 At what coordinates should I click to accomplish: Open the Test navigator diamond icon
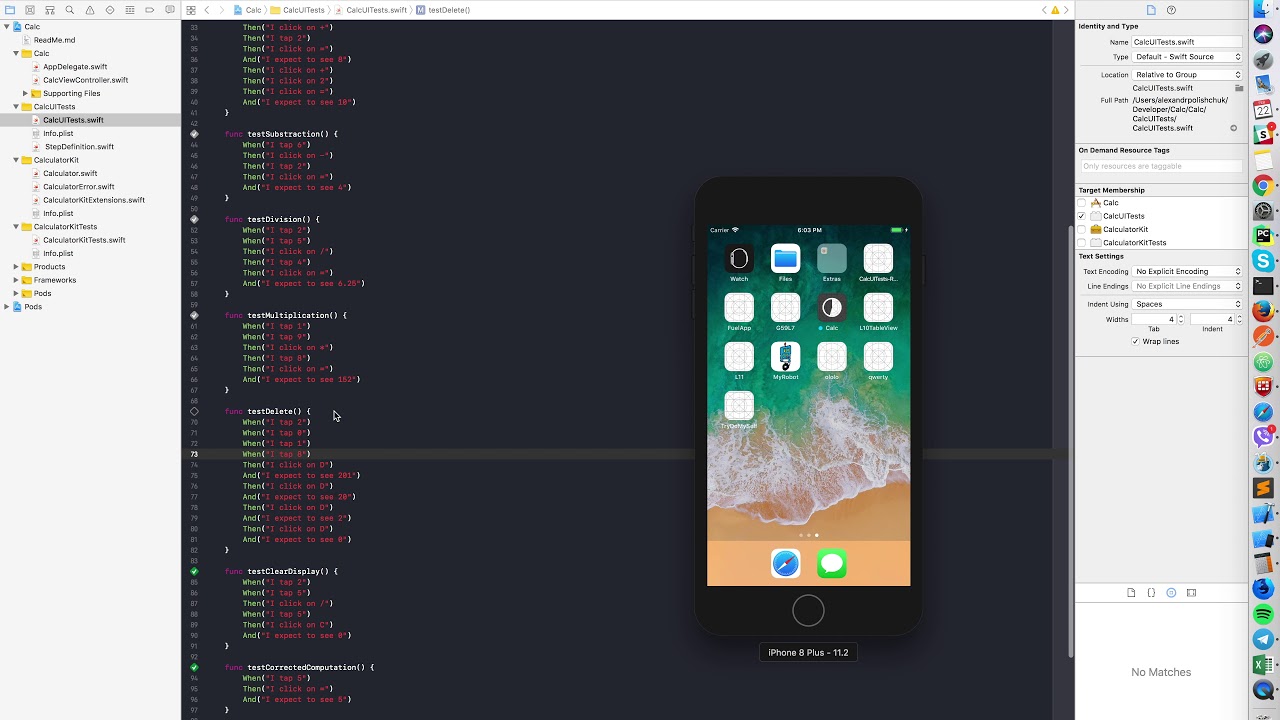coord(109,10)
